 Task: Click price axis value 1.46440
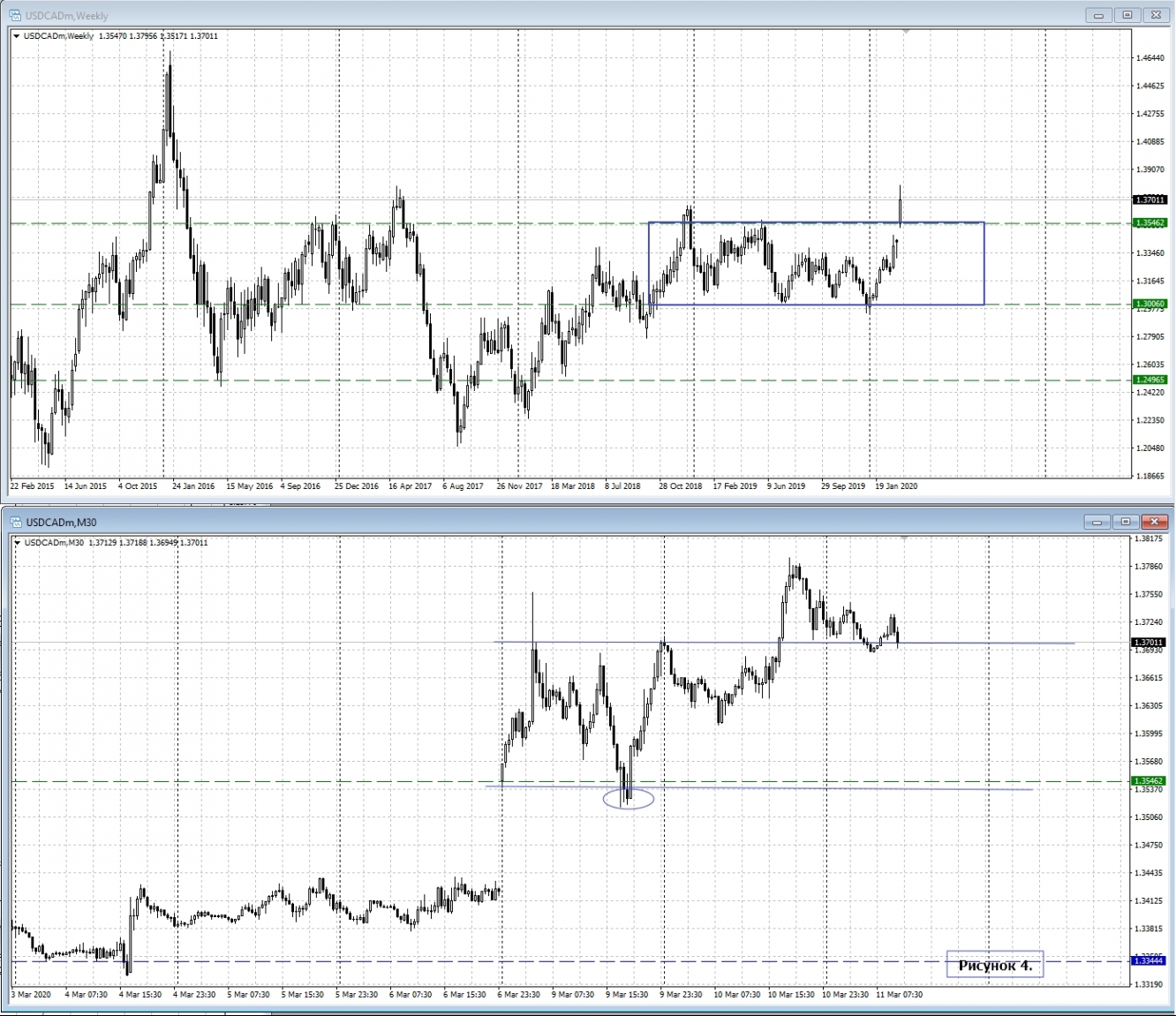[x=1150, y=58]
